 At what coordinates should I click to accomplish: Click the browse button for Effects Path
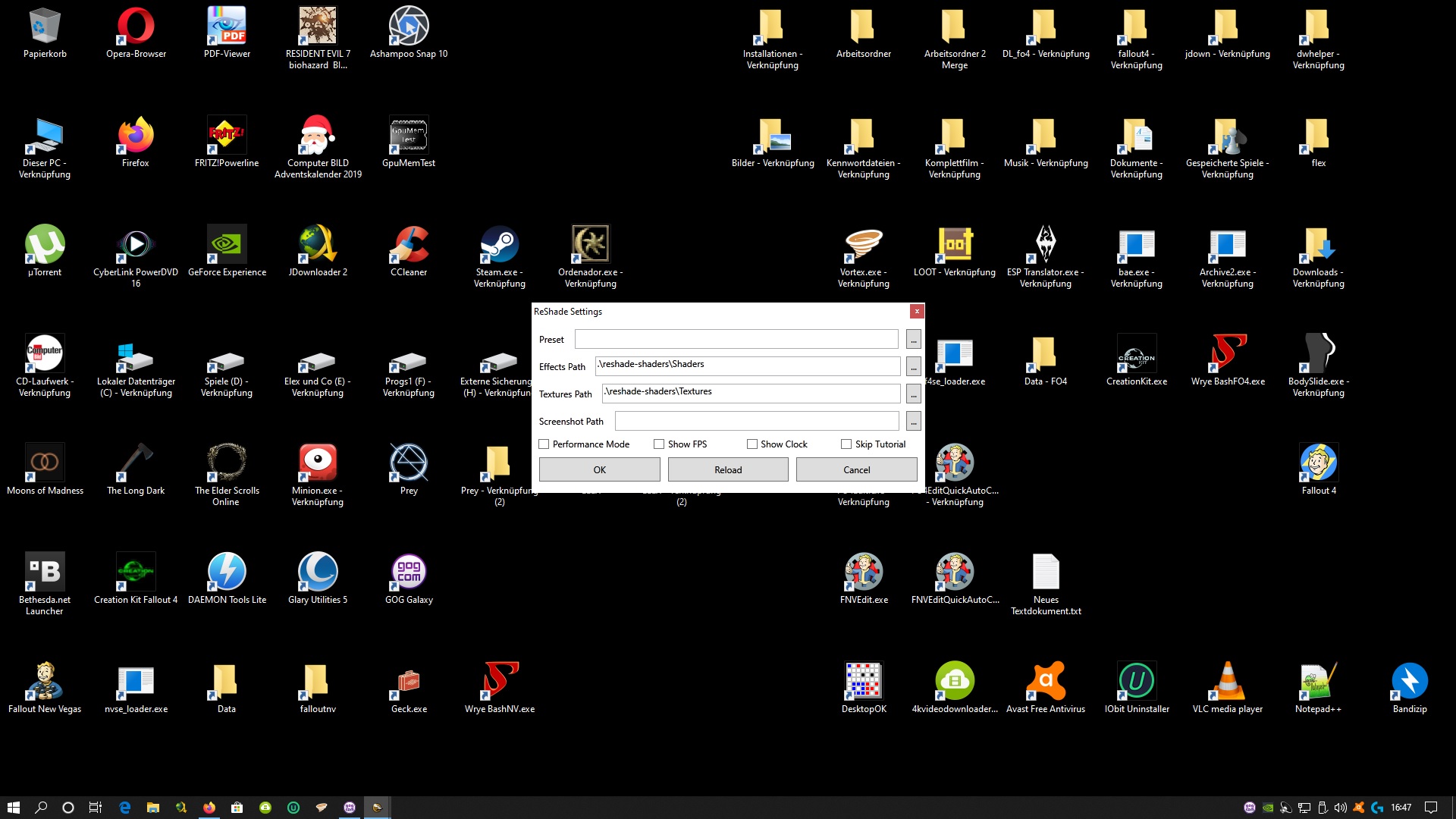[913, 367]
